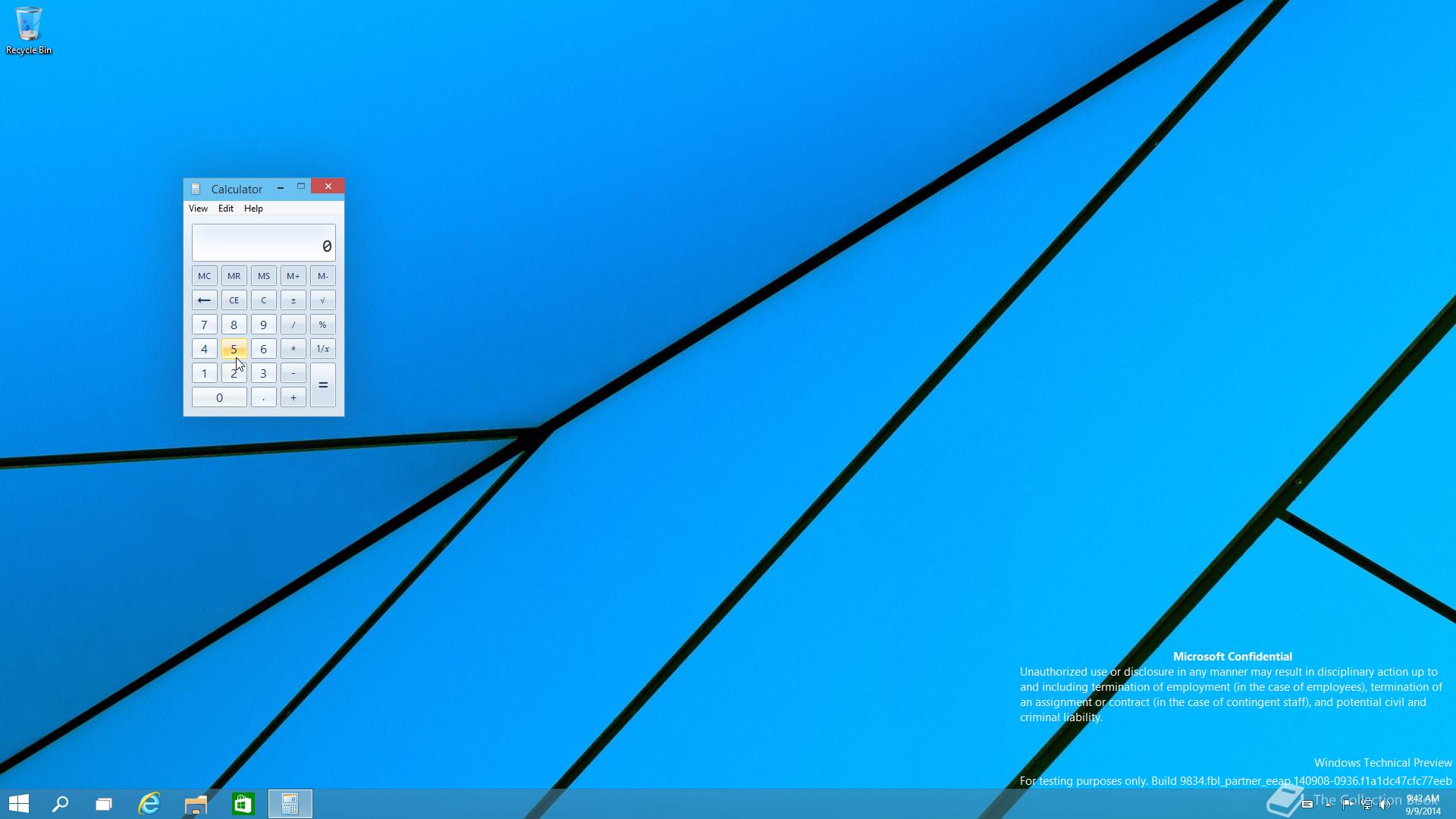
Task: Open the Calculator Edit menu
Action: [226, 209]
